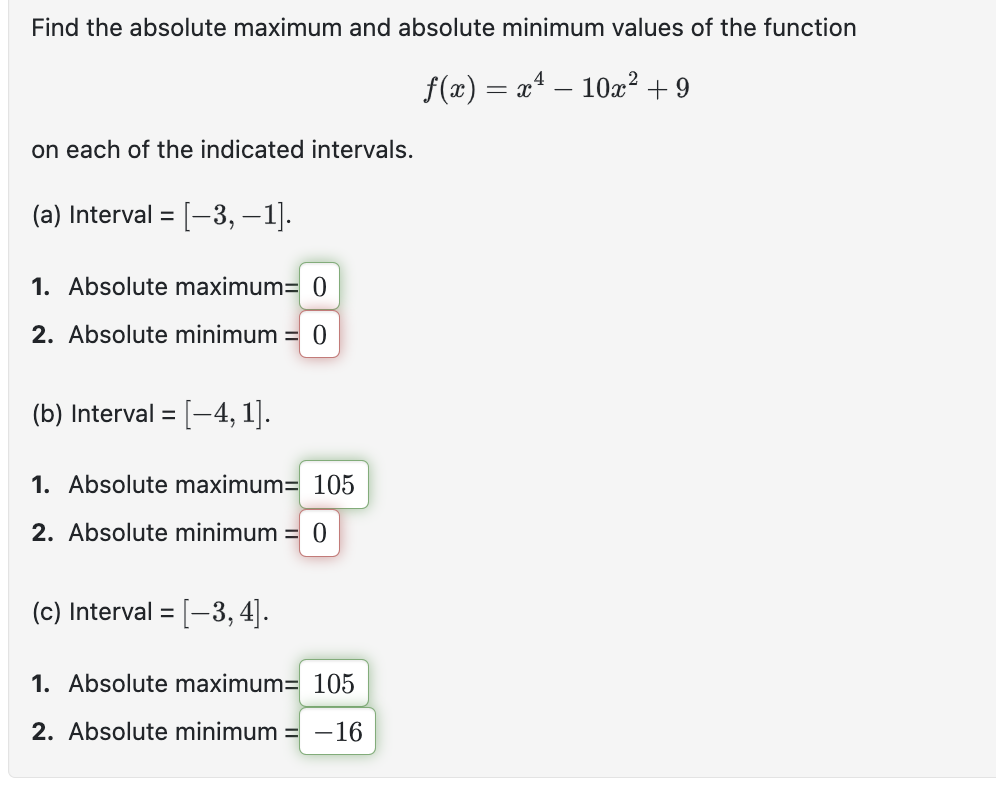Click the absolute minimum input for interval (a)

point(319,335)
